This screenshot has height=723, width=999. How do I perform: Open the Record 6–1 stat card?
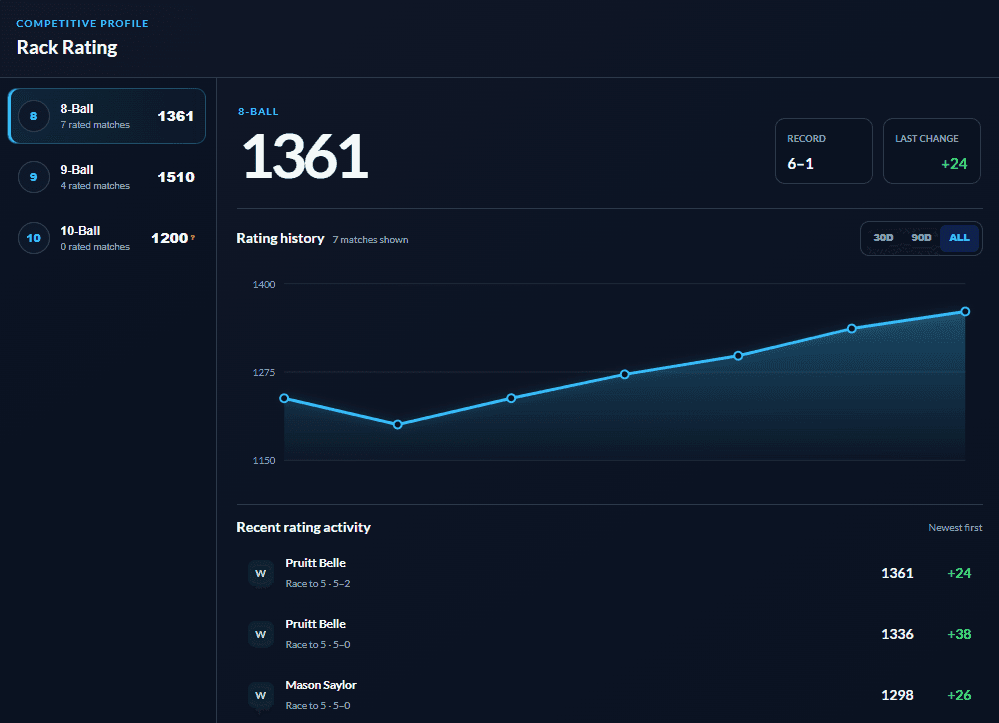click(824, 151)
